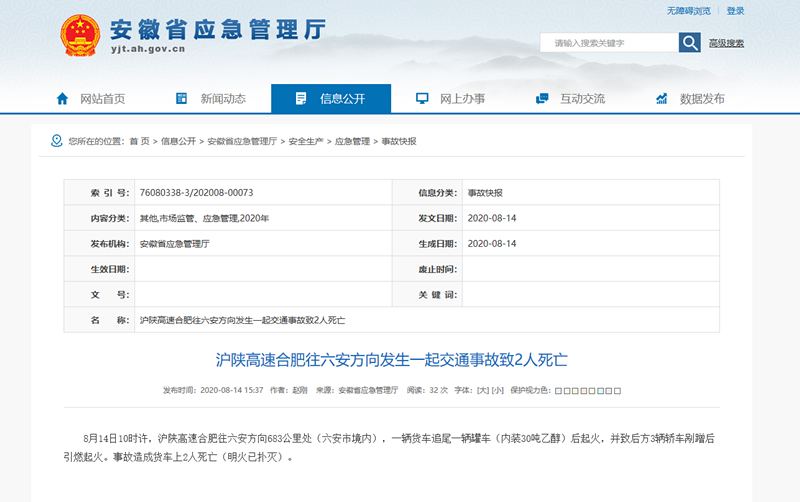
Task: Click the chat icon beside 互动交流
Action: coord(542,98)
